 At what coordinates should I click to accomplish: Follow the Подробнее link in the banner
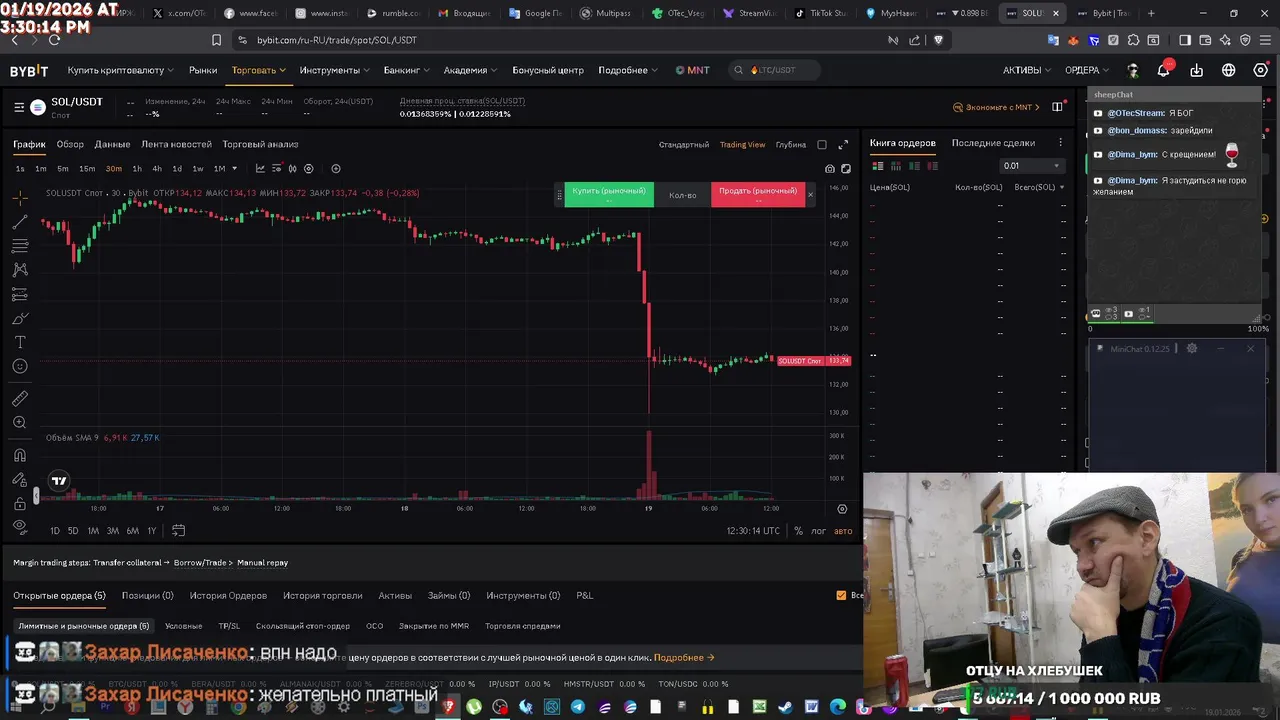pos(684,657)
